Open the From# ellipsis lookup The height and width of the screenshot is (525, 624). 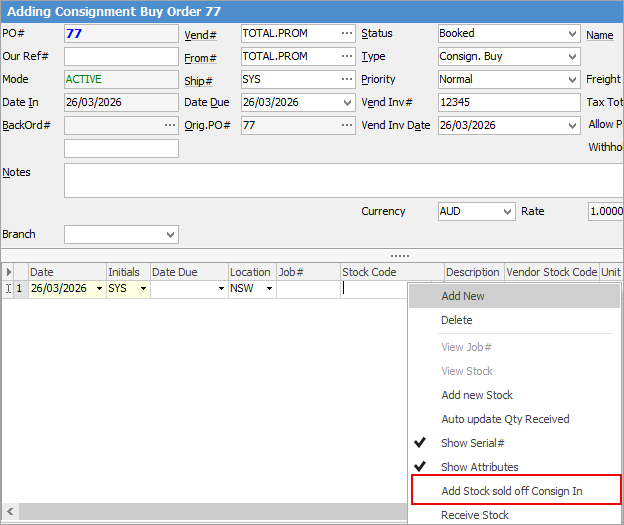(x=346, y=57)
